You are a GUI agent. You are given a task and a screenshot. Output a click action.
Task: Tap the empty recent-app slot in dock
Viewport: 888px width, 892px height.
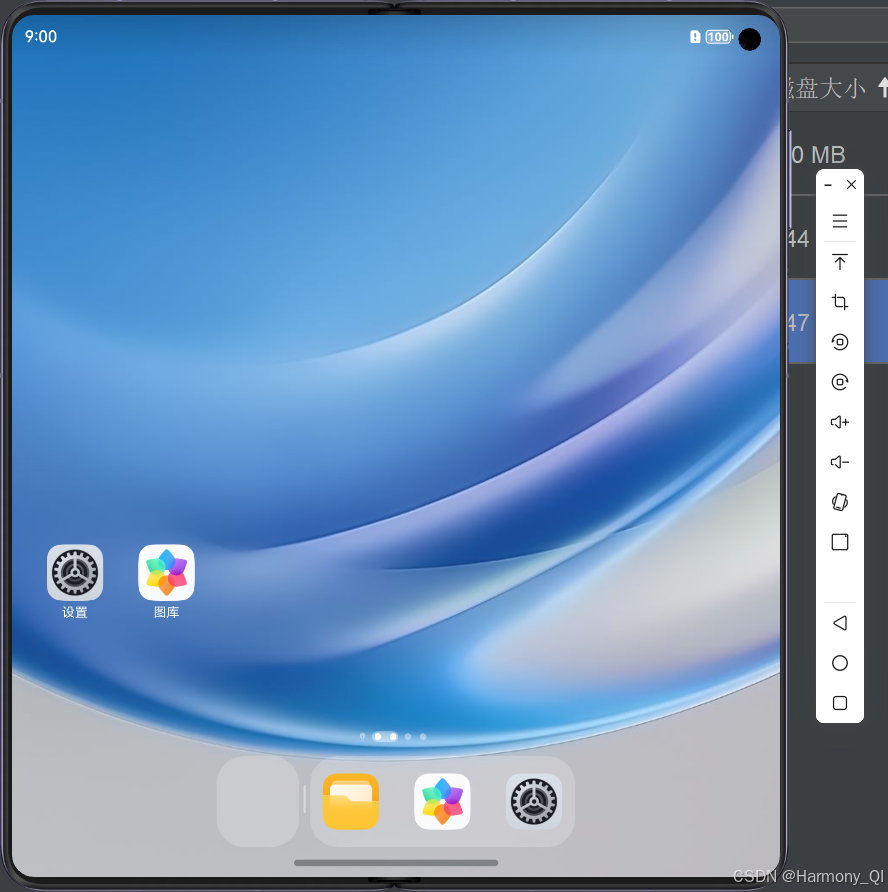pyautogui.click(x=258, y=802)
